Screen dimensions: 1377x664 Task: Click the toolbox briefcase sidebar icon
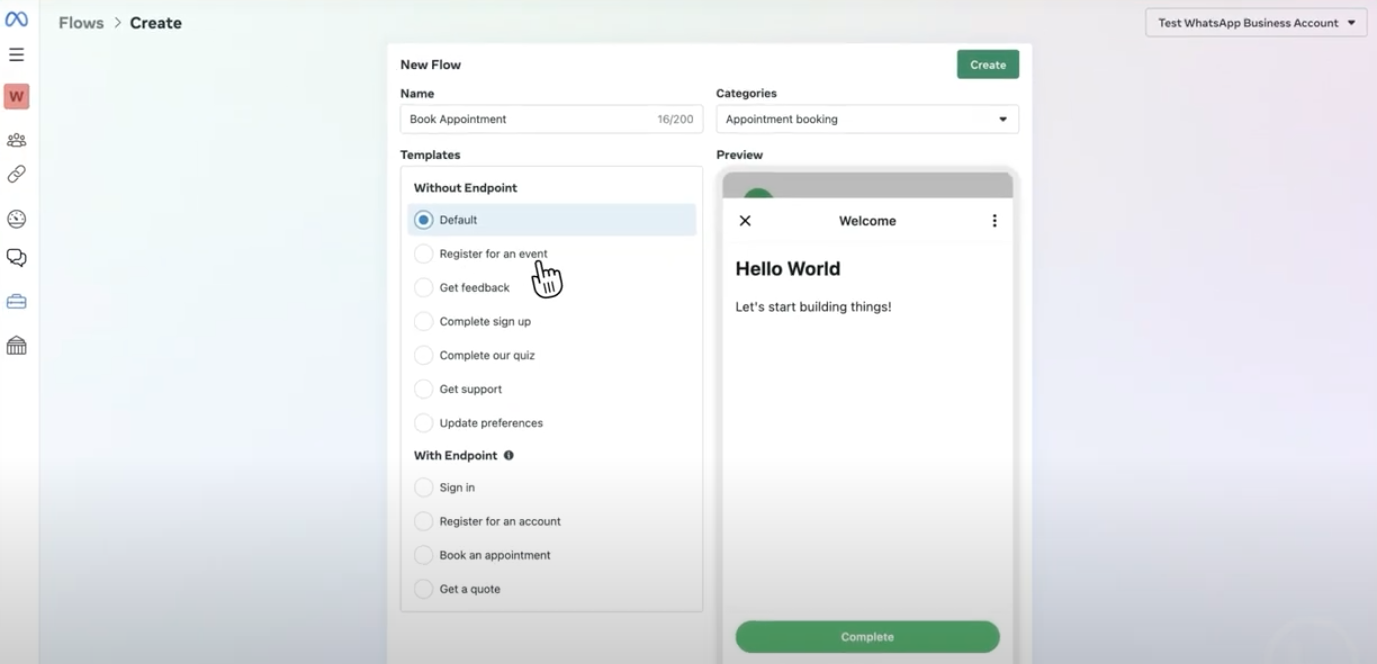point(16,302)
